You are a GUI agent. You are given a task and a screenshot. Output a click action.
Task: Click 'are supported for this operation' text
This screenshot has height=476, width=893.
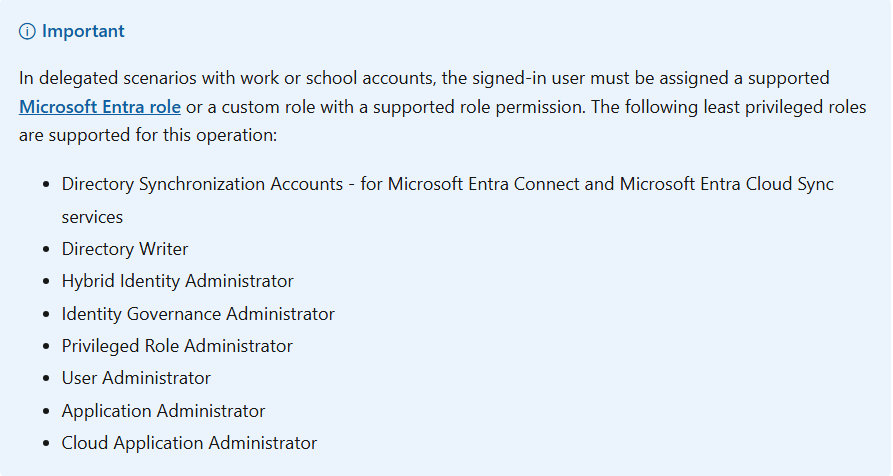148,135
